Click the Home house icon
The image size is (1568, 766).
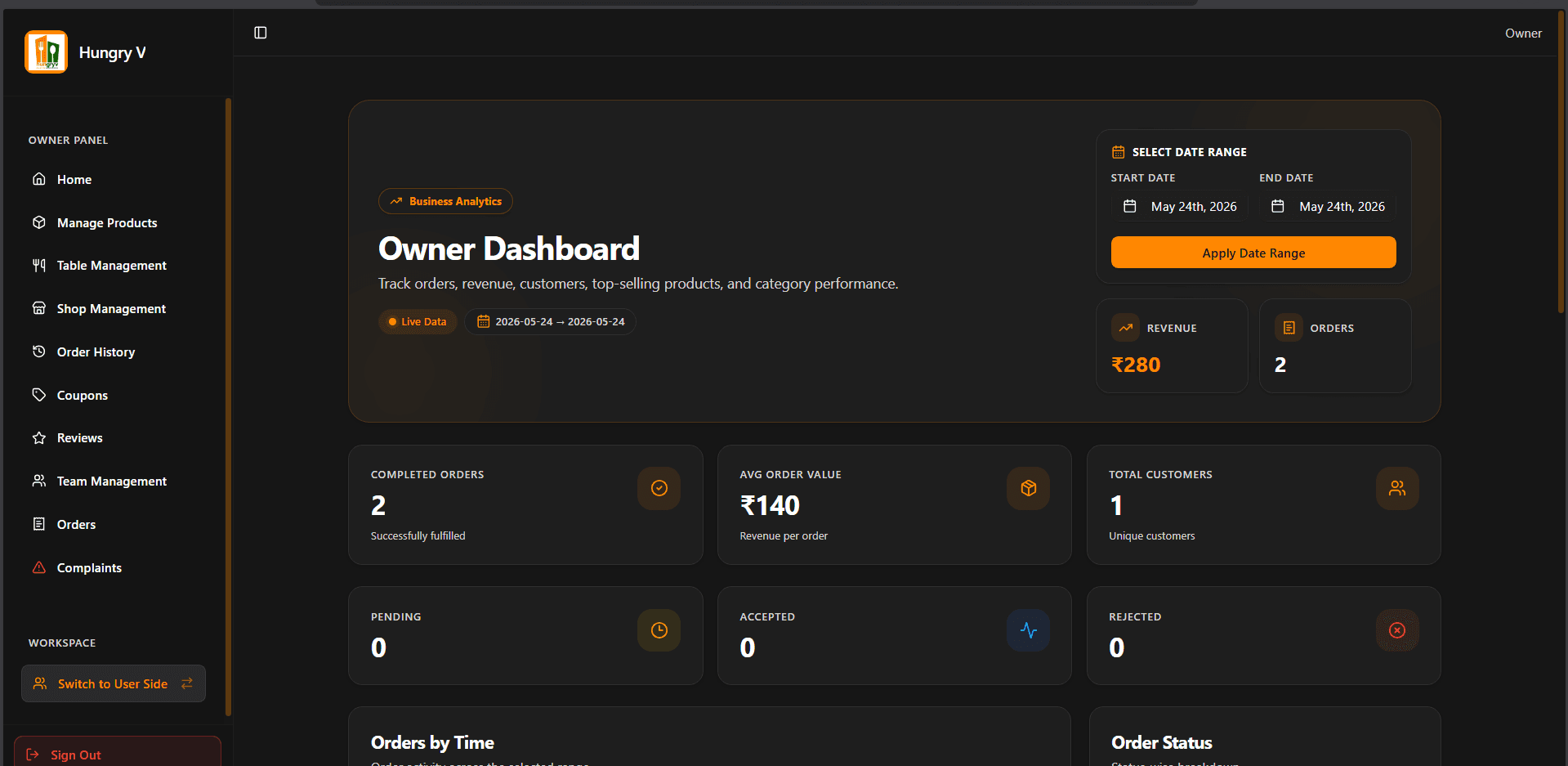click(38, 179)
